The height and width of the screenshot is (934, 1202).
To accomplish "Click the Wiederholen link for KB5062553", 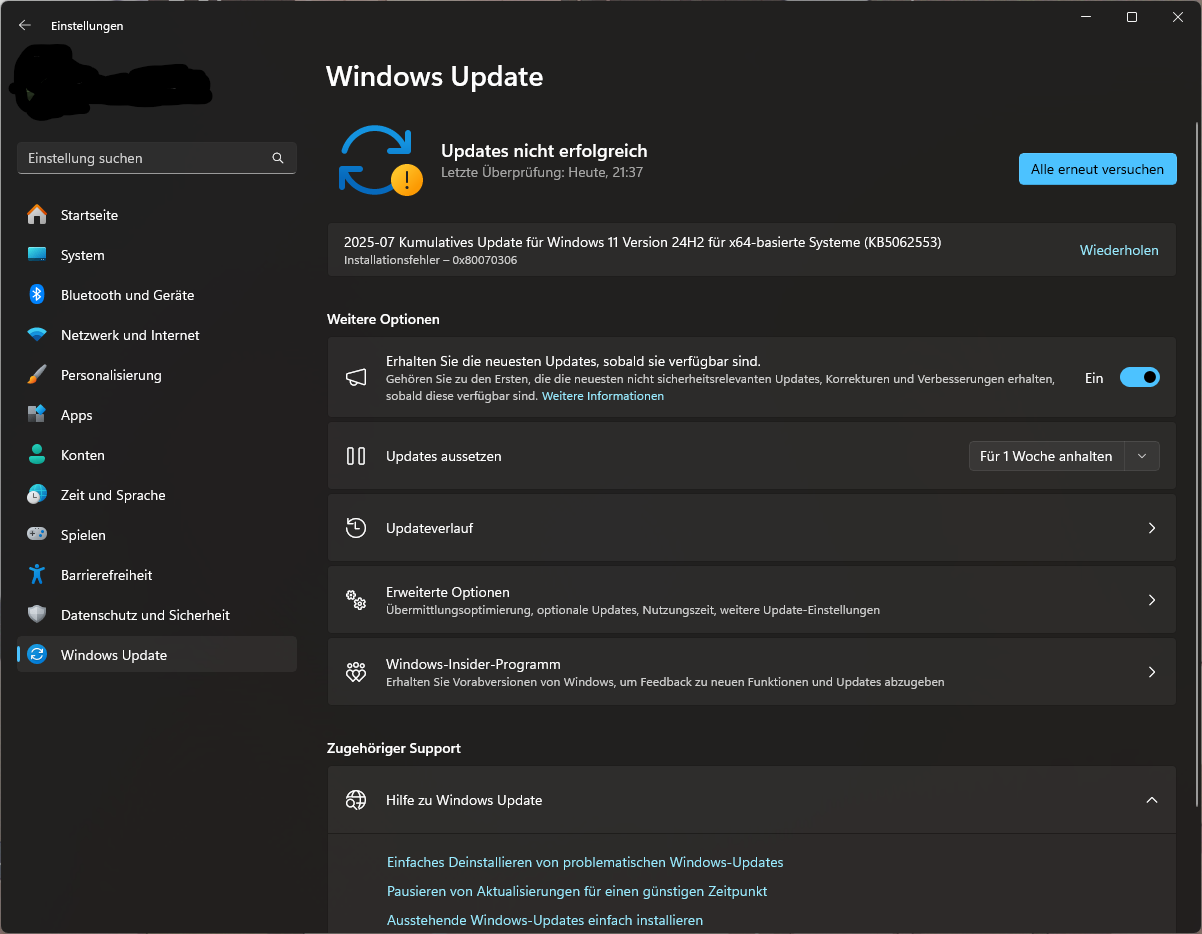I will pyautogui.click(x=1119, y=250).
